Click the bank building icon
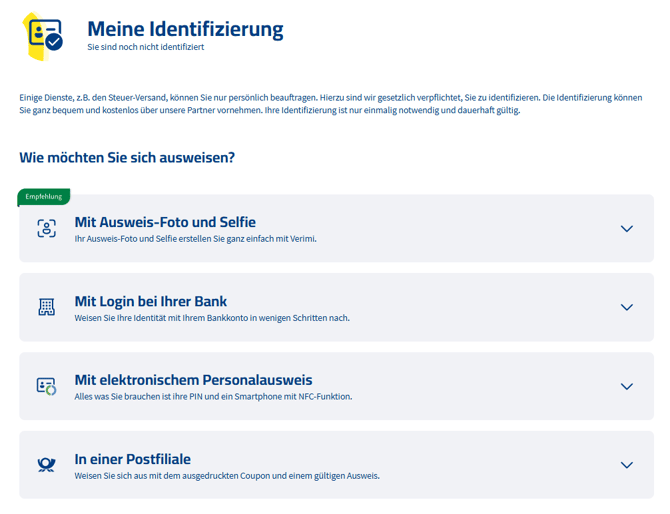 (47, 307)
